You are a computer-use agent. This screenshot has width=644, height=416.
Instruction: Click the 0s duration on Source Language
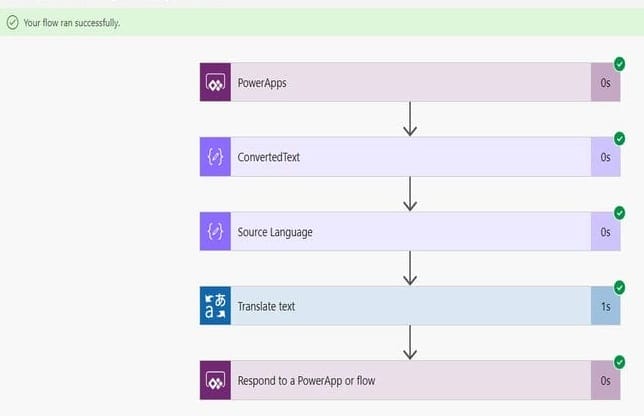click(605, 232)
